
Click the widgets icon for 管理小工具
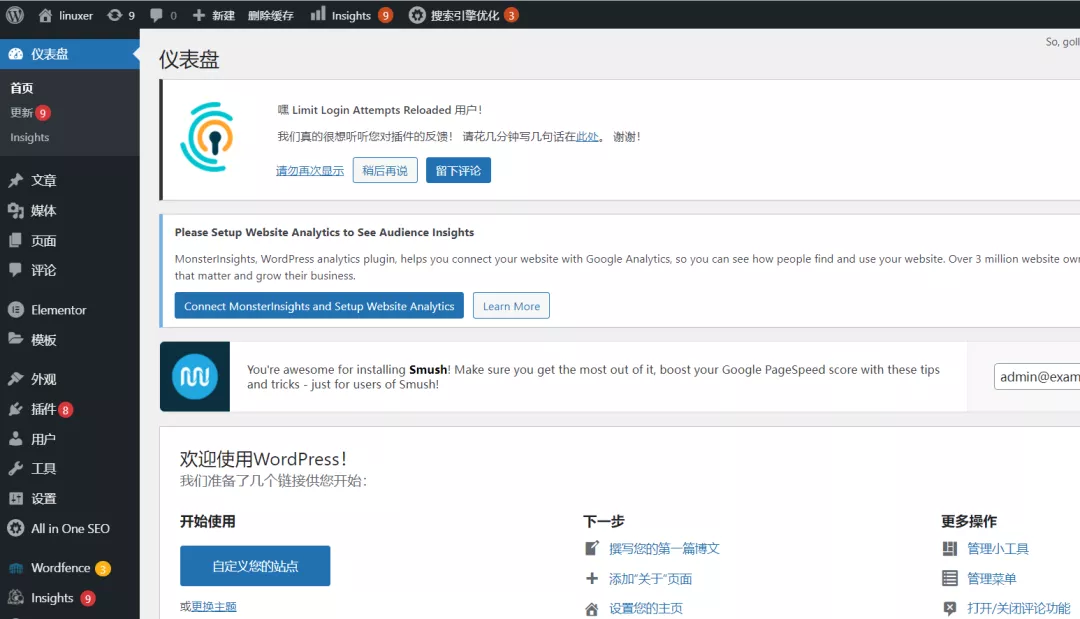950,548
